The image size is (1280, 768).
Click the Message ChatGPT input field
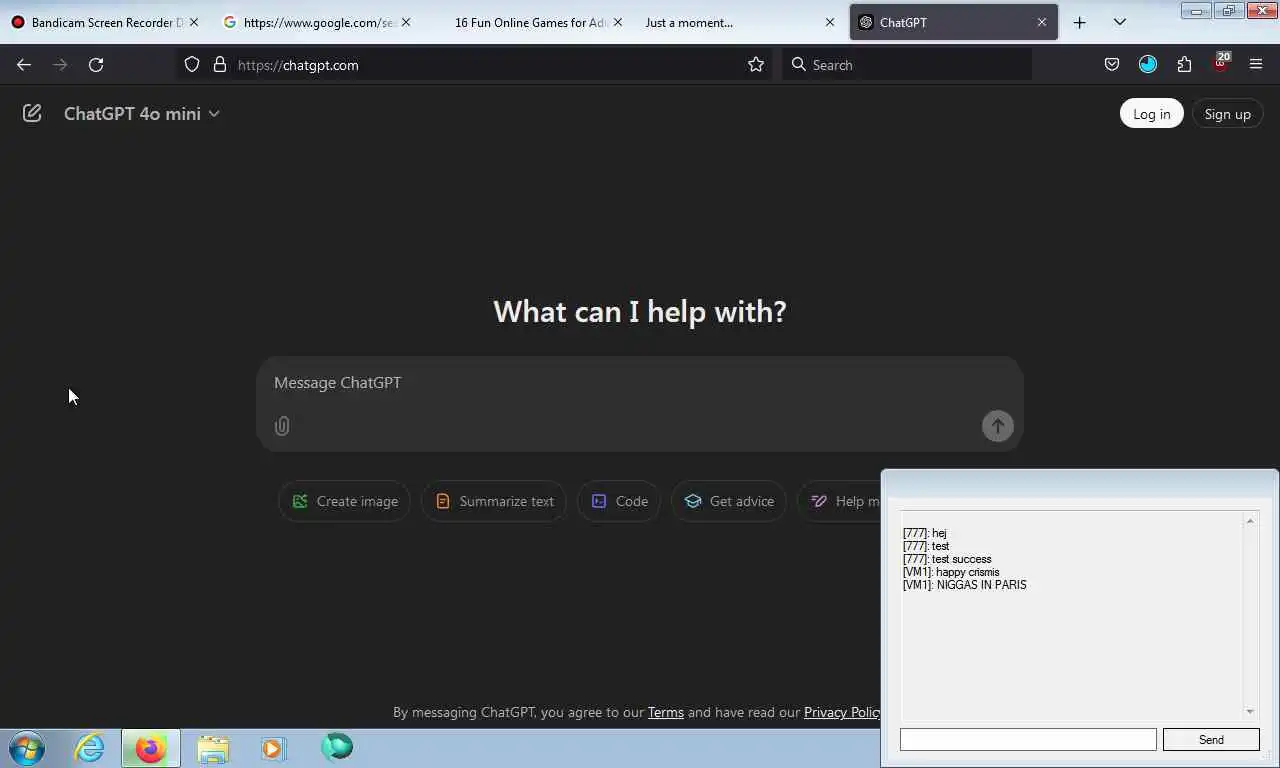coord(640,383)
